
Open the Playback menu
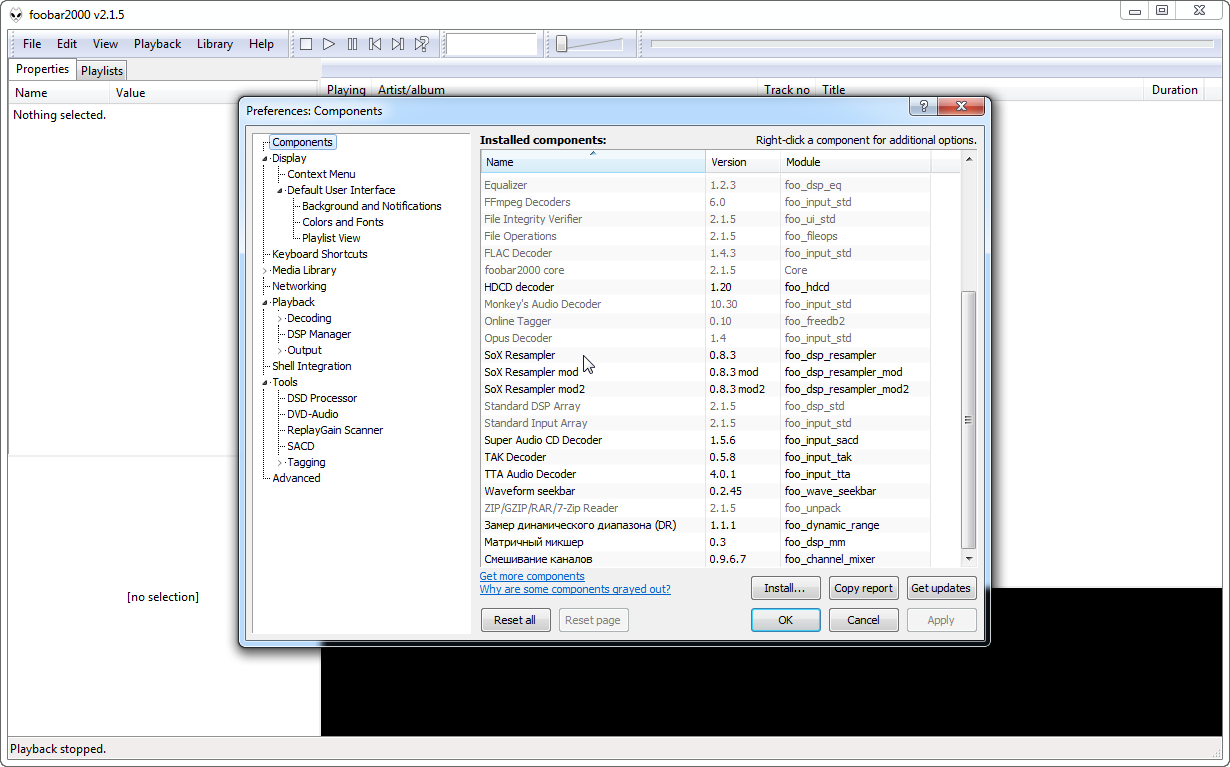coord(157,44)
